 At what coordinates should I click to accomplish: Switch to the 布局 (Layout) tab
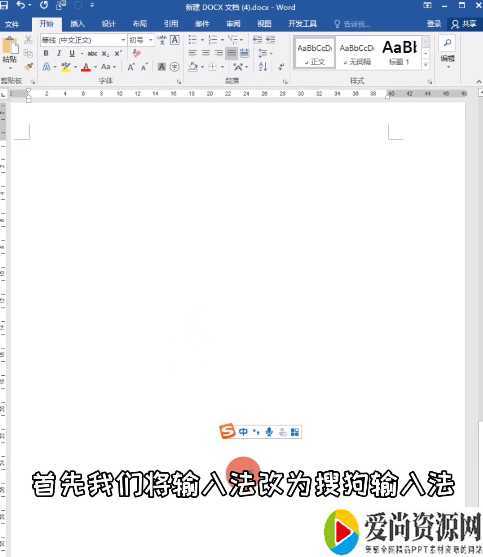tap(140, 24)
